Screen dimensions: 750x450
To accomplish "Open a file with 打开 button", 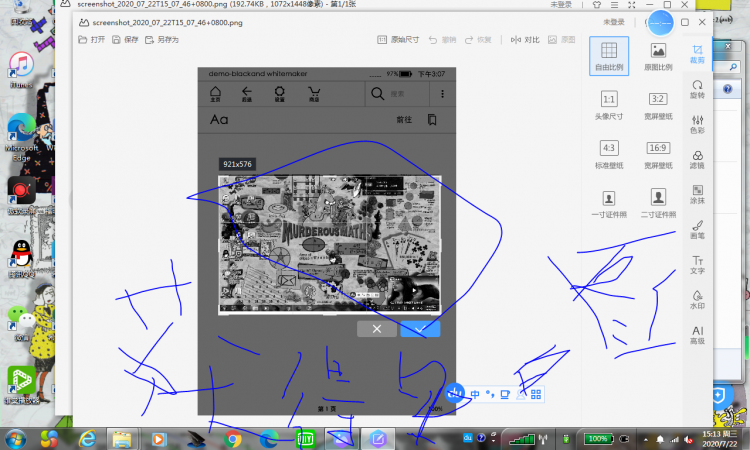I will [91, 40].
